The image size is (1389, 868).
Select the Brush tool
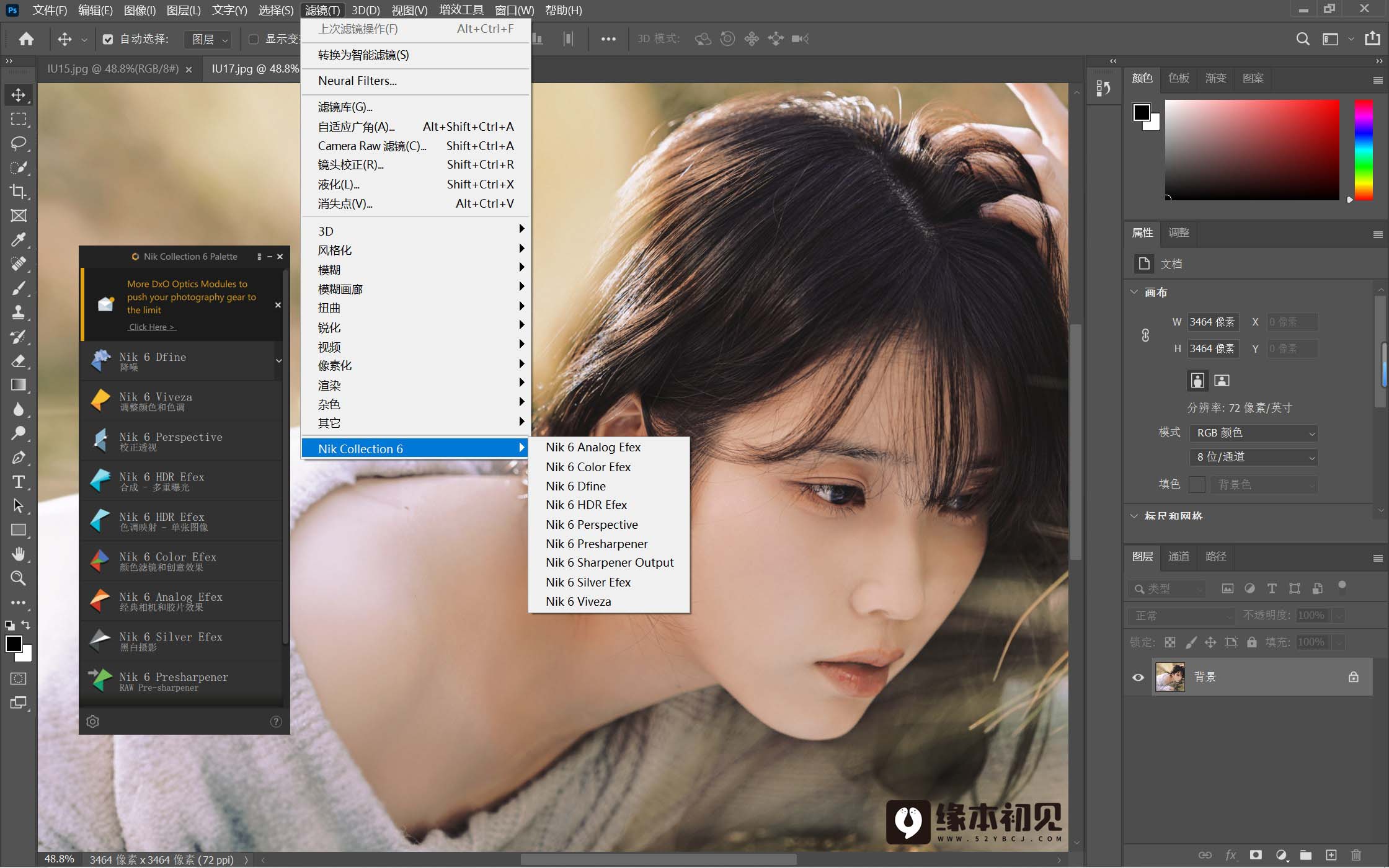tap(19, 288)
